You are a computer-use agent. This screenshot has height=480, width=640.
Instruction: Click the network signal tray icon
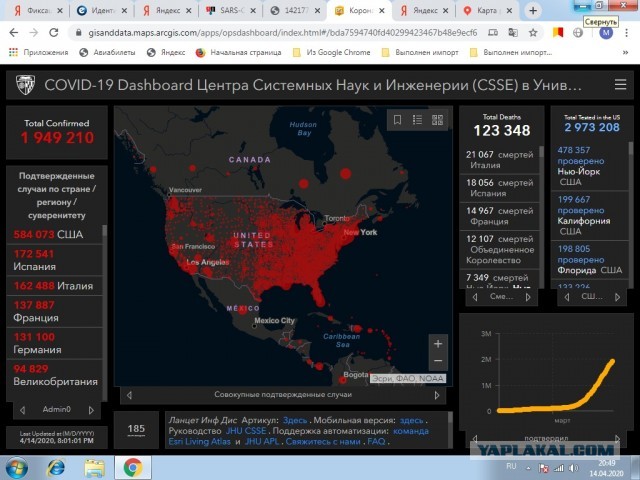(558, 468)
